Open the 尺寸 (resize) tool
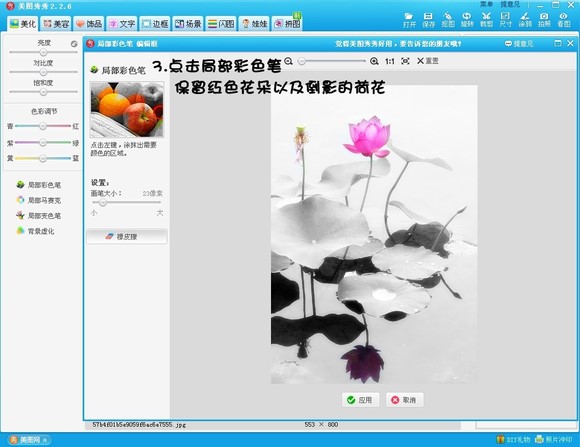Image resolution: width=580 pixels, height=447 pixels. pos(505,16)
